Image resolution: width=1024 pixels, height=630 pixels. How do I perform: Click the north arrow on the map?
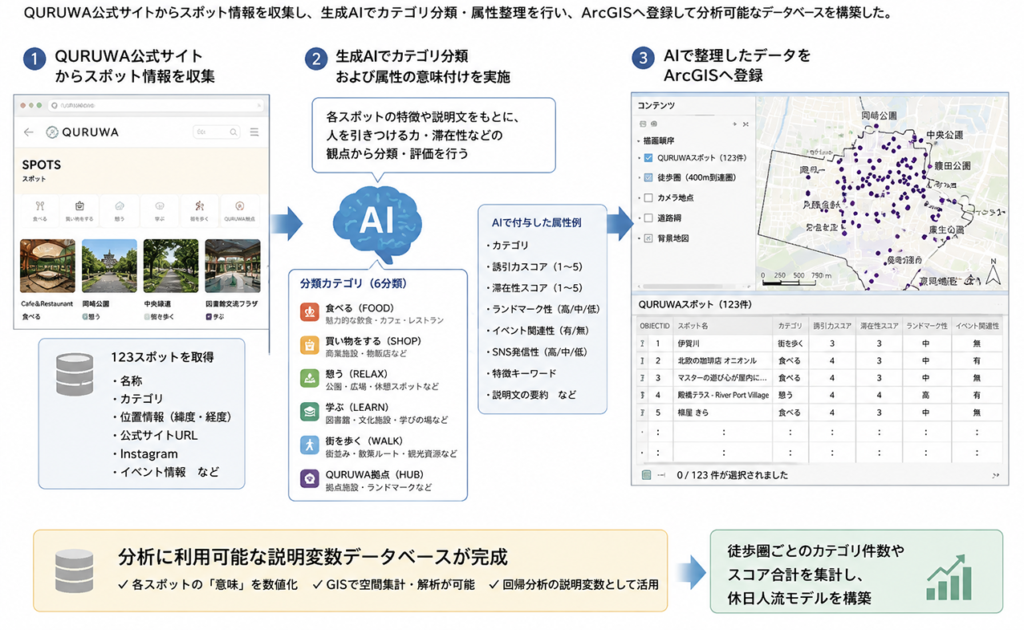[993, 273]
